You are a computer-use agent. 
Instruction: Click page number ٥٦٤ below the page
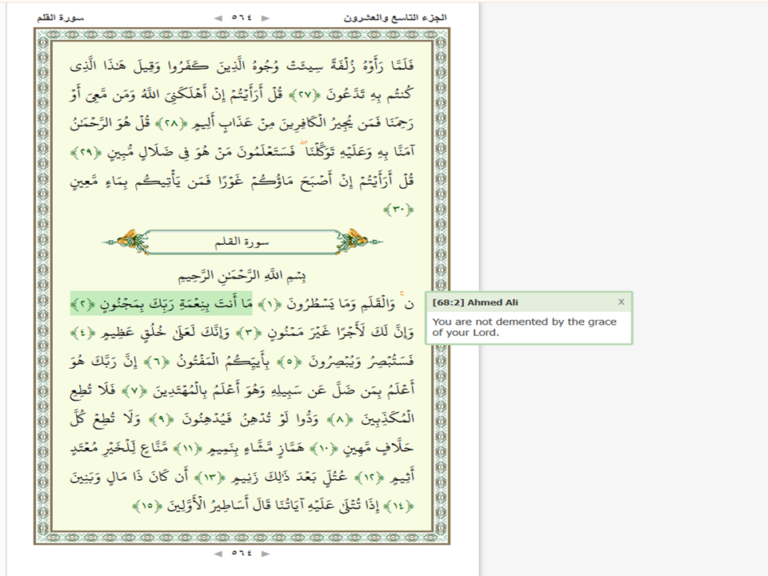pos(241,553)
